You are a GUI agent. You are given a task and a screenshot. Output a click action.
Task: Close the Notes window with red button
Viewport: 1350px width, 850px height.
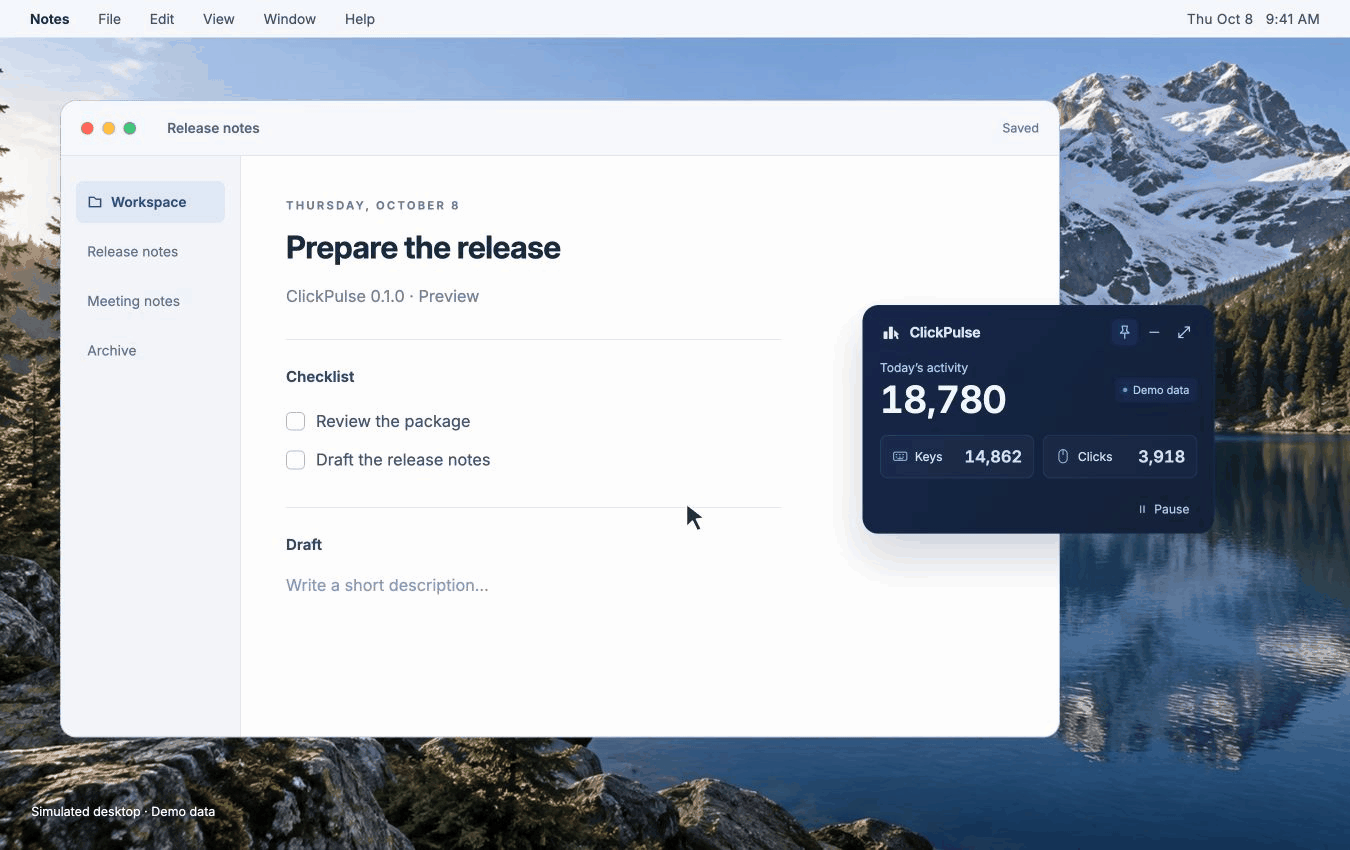point(87,128)
